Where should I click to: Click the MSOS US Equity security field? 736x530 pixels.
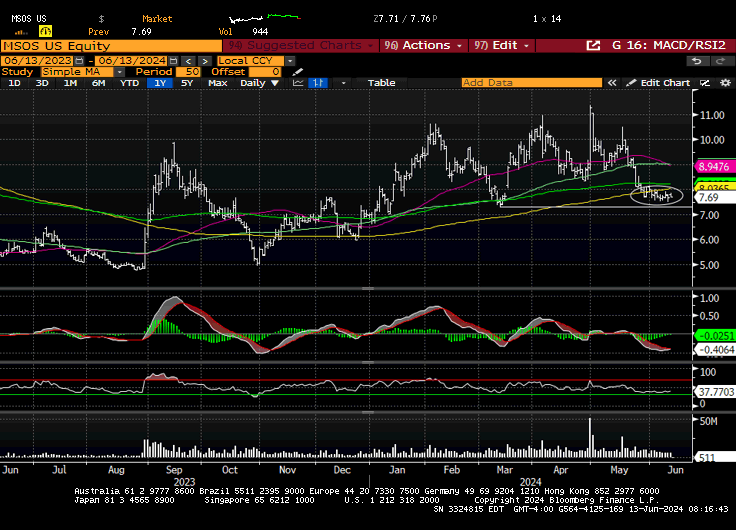[111, 46]
